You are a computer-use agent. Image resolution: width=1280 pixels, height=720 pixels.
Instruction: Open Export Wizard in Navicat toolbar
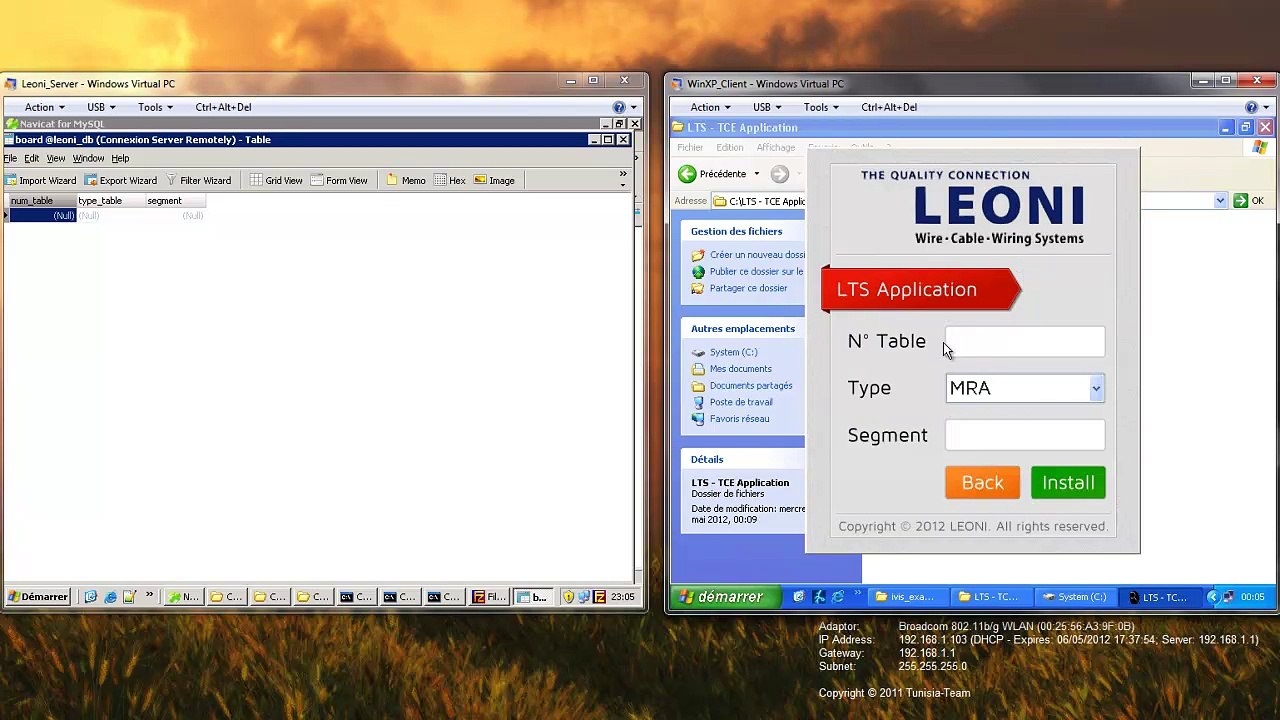click(121, 181)
